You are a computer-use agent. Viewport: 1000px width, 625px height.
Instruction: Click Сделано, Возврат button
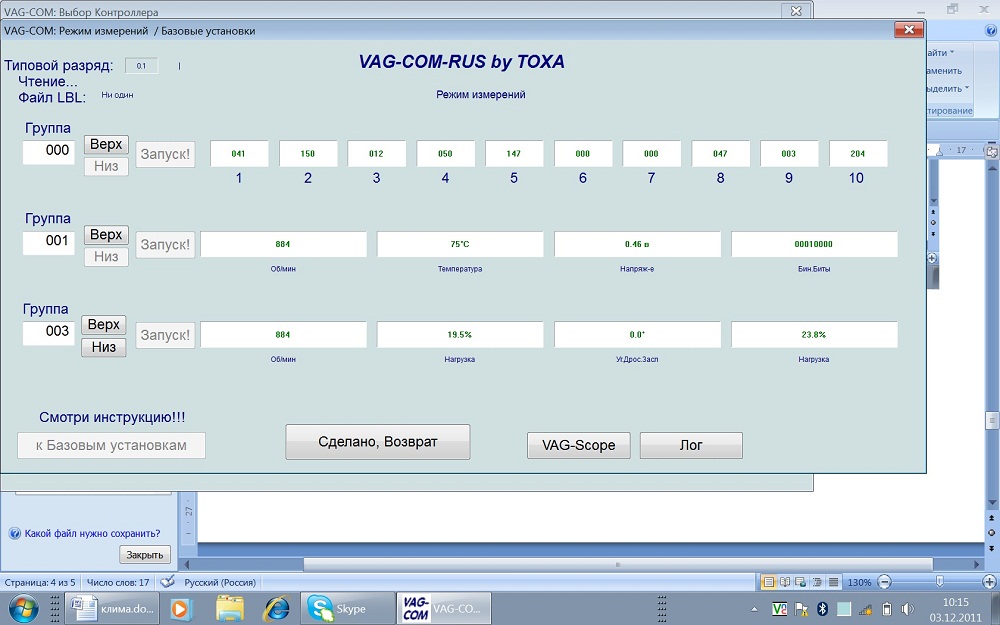tap(378, 442)
